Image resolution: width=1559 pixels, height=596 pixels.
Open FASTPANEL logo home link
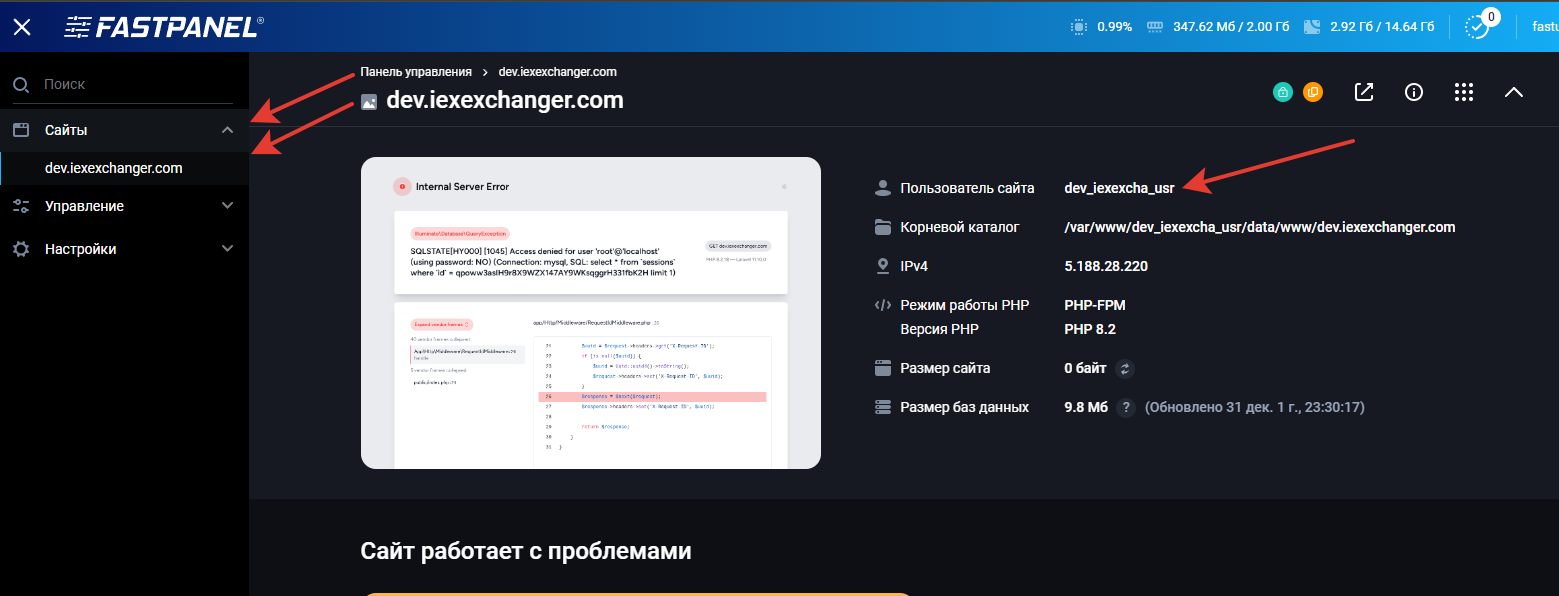click(x=164, y=27)
